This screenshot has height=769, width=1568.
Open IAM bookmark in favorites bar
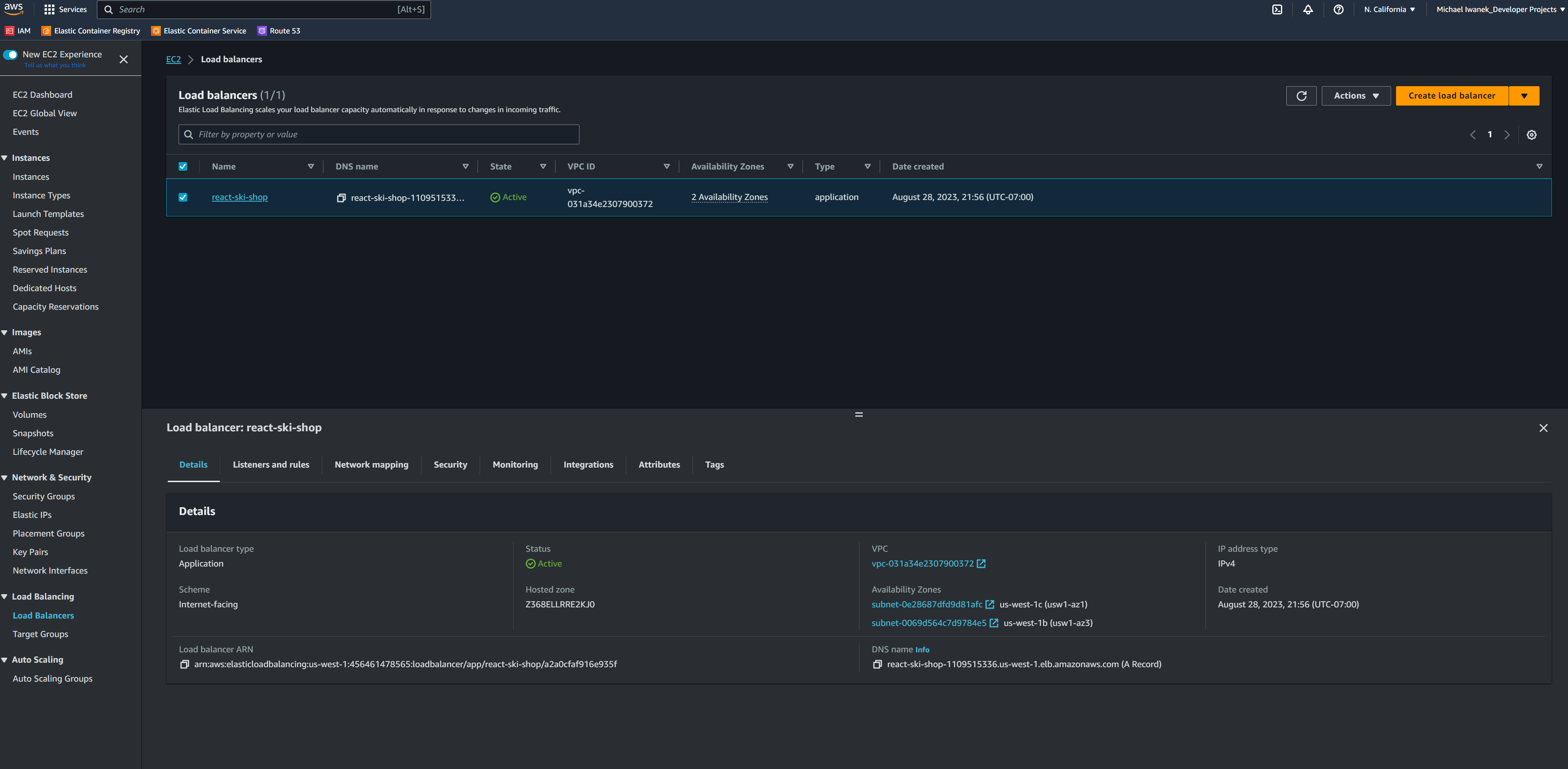point(18,31)
